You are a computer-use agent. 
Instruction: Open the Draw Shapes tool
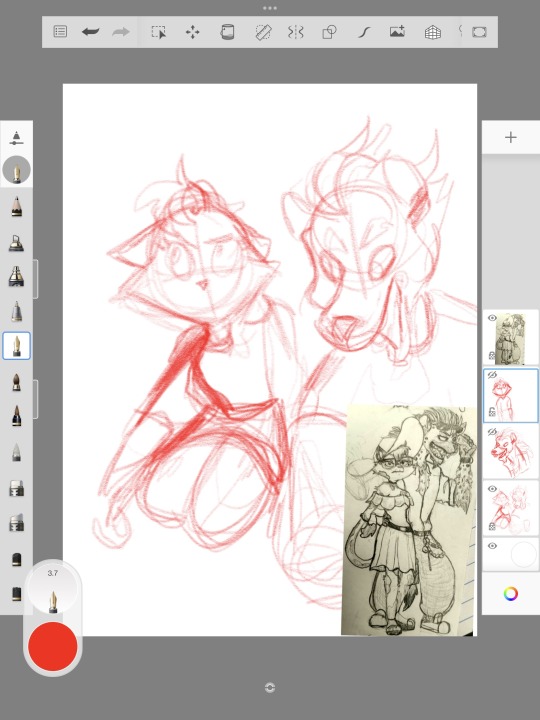point(329,32)
